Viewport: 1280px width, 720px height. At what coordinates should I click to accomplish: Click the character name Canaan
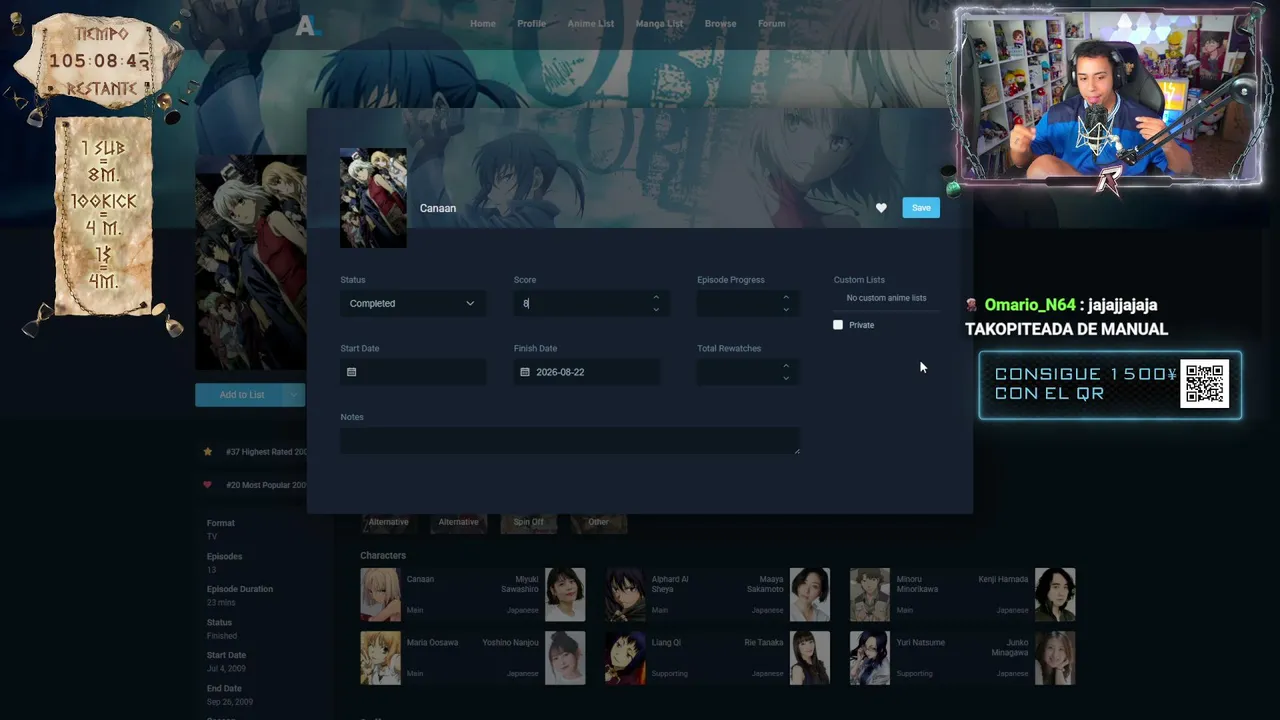pos(420,579)
